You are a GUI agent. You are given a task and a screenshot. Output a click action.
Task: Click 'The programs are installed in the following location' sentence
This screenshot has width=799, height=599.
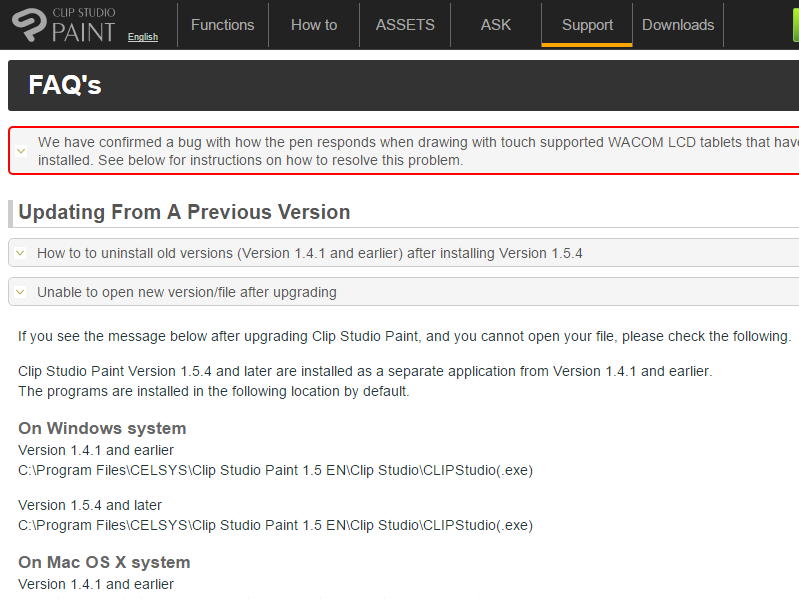(214, 391)
